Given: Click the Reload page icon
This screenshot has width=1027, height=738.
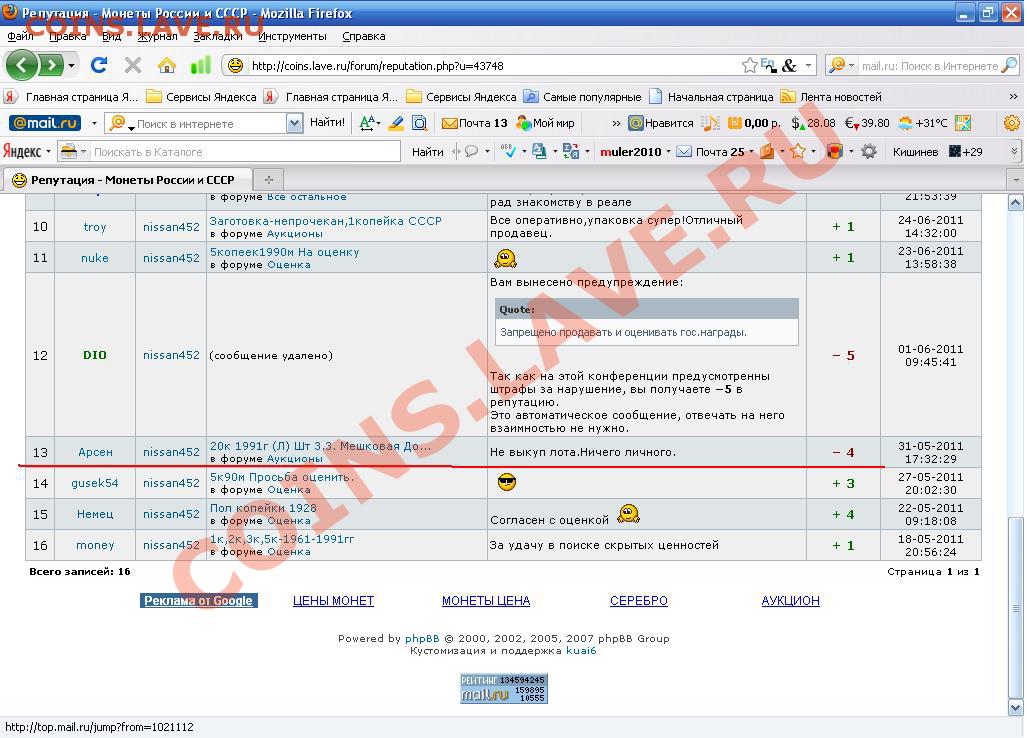Looking at the screenshot, I should click(x=98, y=66).
